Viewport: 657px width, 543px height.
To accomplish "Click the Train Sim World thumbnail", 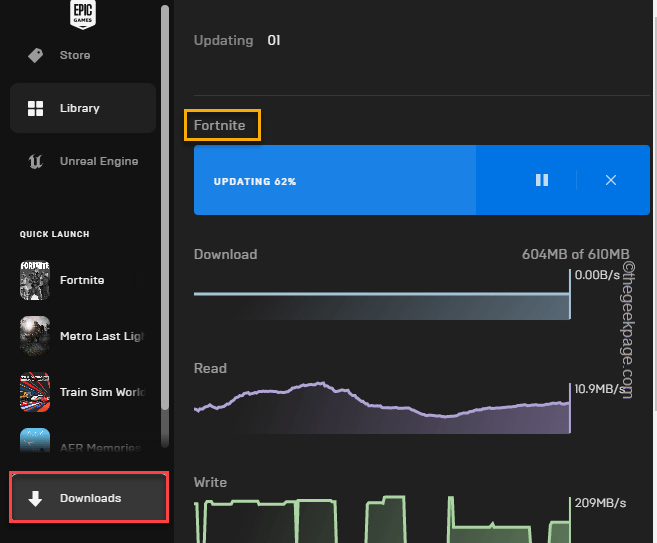I will tap(36, 392).
